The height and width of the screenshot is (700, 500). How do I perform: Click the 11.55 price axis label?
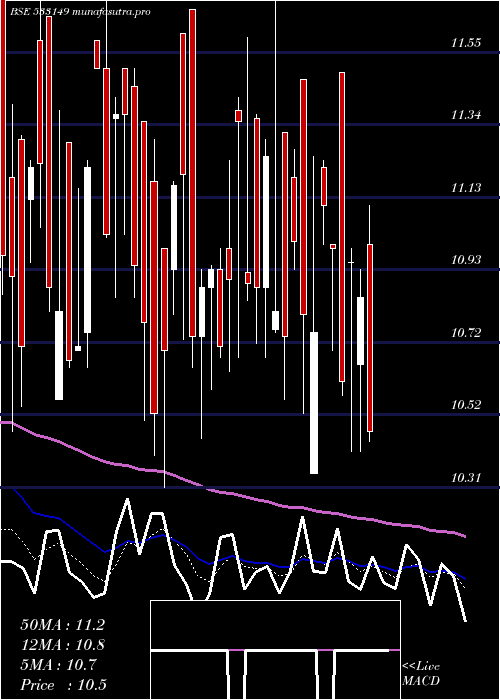[x=466, y=43]
